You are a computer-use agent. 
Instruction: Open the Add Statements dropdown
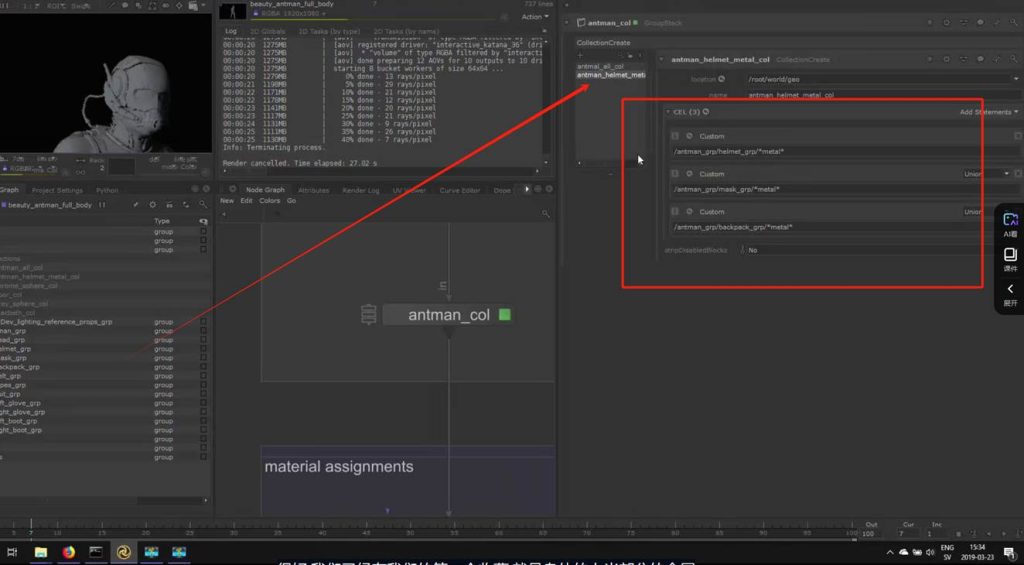pos(988,112)
